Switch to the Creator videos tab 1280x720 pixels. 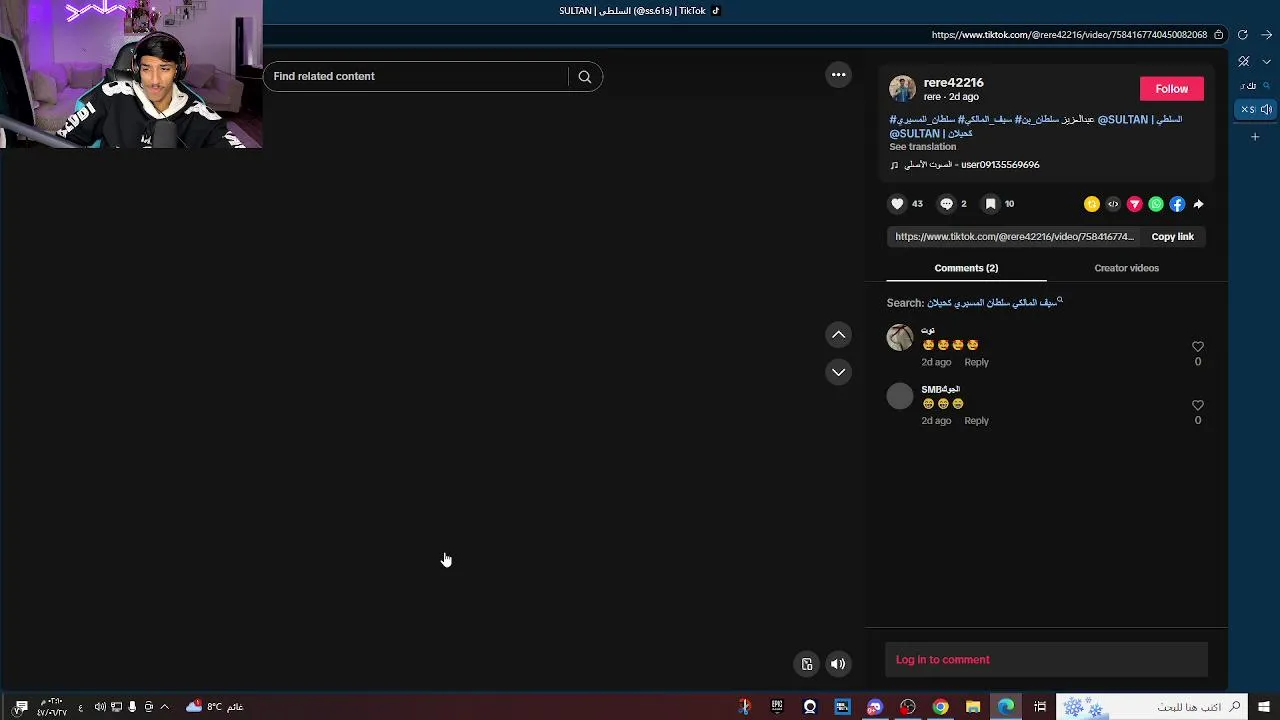click(x=1126, y=268)
